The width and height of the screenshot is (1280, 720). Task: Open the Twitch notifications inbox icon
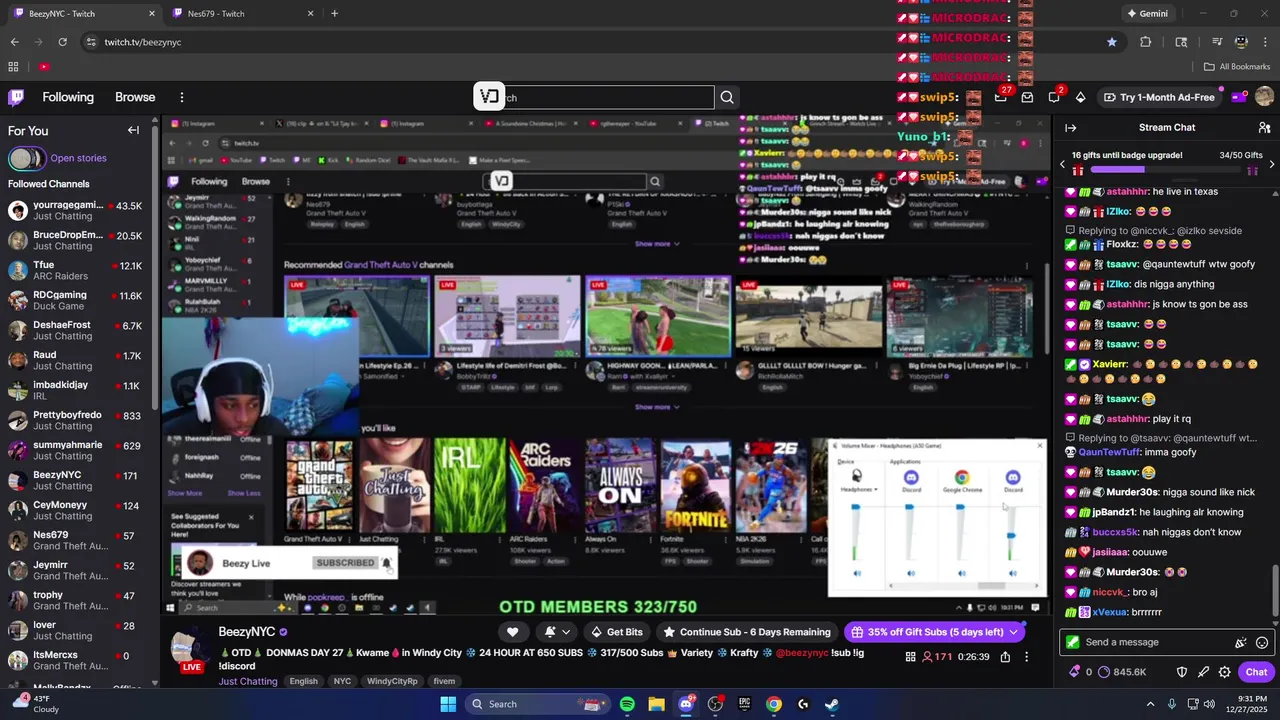1027,97
